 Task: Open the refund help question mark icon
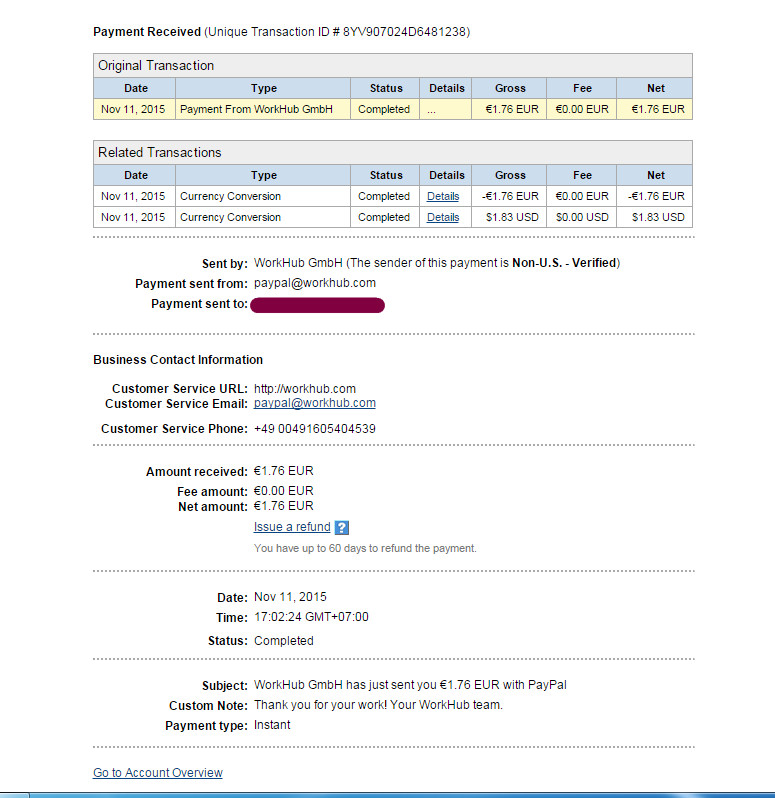(x=341, y=527)
